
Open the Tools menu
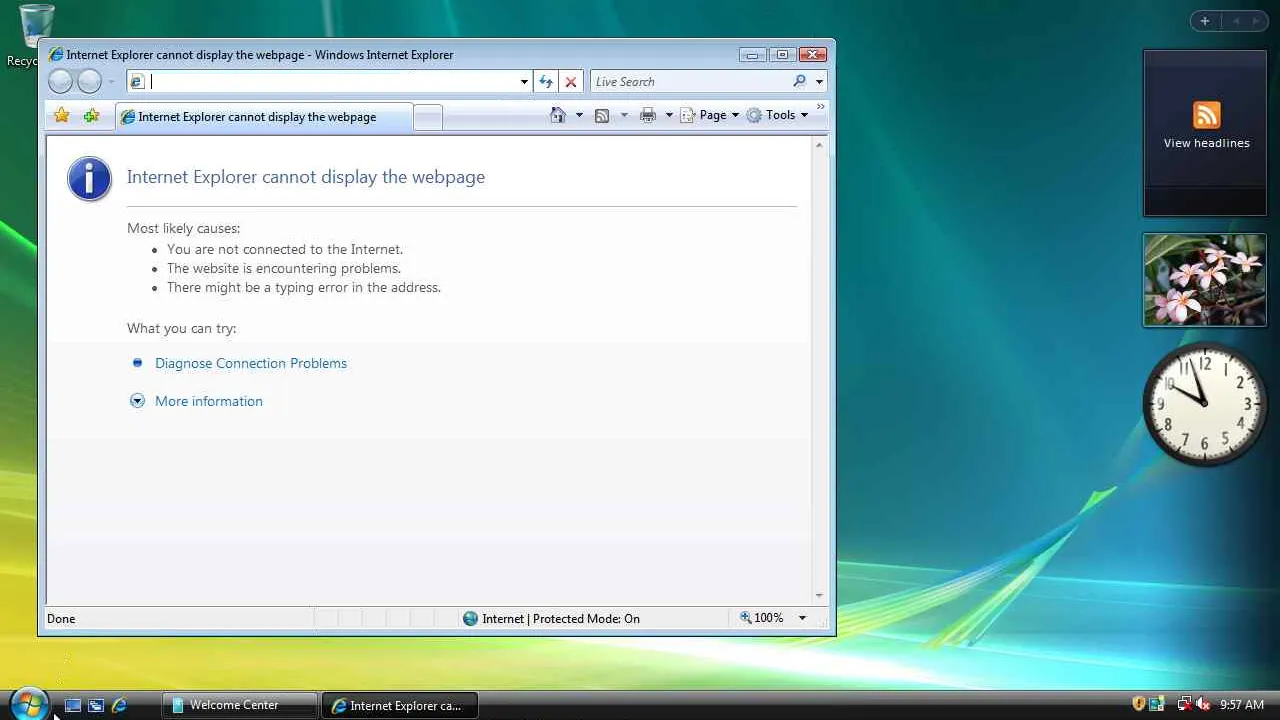click(x=777, y=115)
